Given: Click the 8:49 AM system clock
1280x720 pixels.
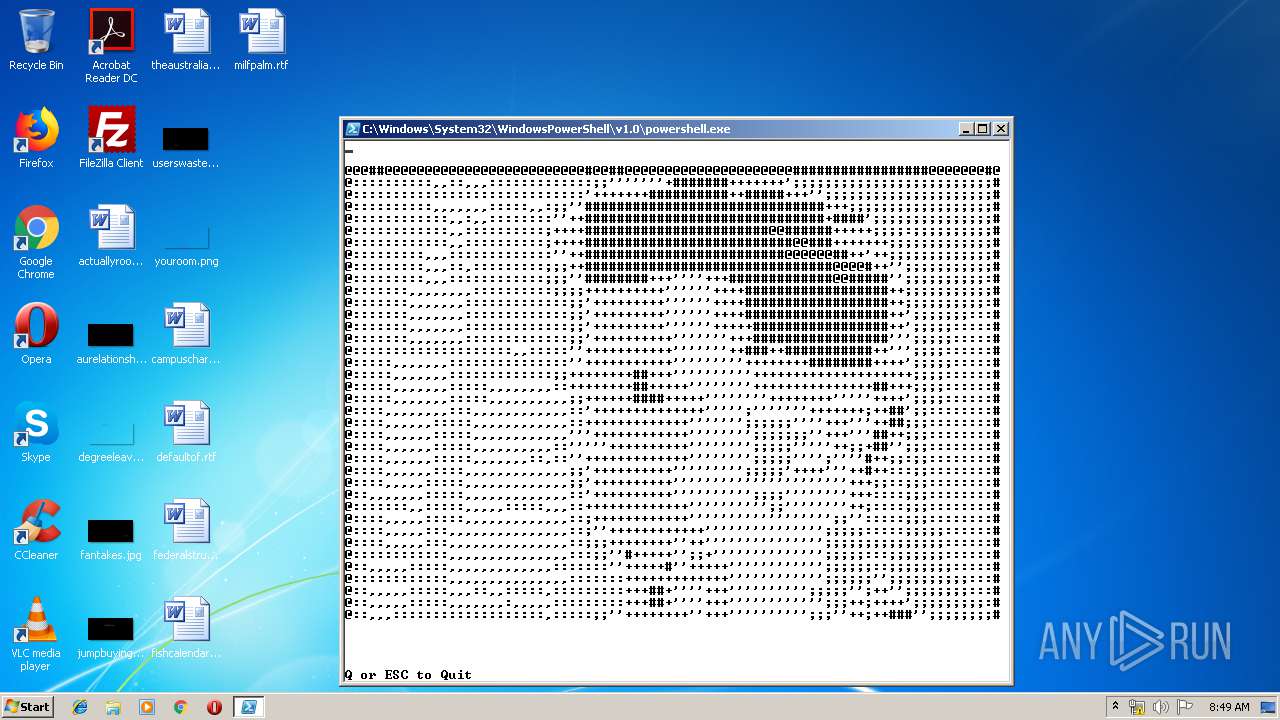Looking at the screenshot, I should 1229,707.
